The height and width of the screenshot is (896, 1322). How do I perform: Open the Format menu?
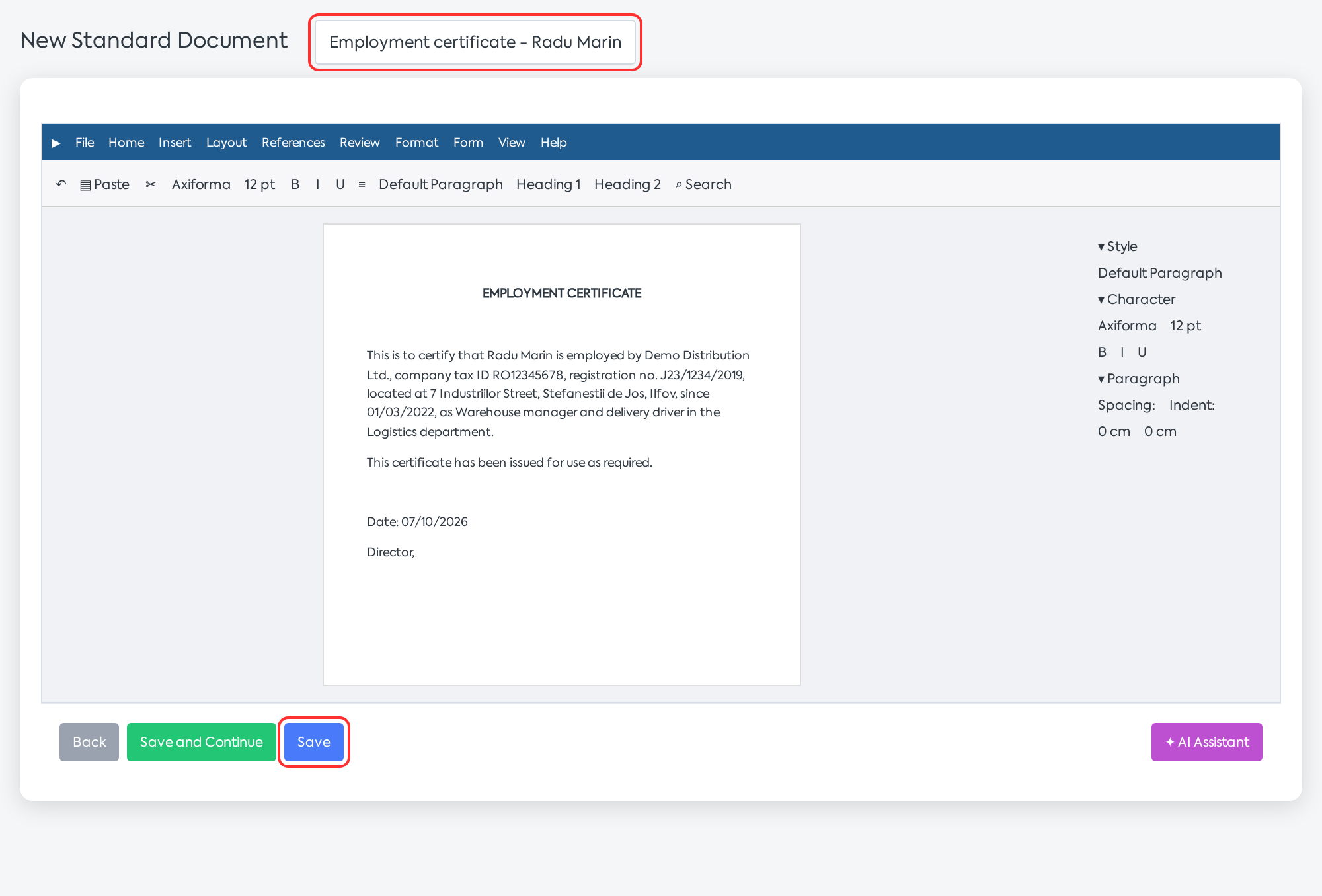tap(416, 143)
